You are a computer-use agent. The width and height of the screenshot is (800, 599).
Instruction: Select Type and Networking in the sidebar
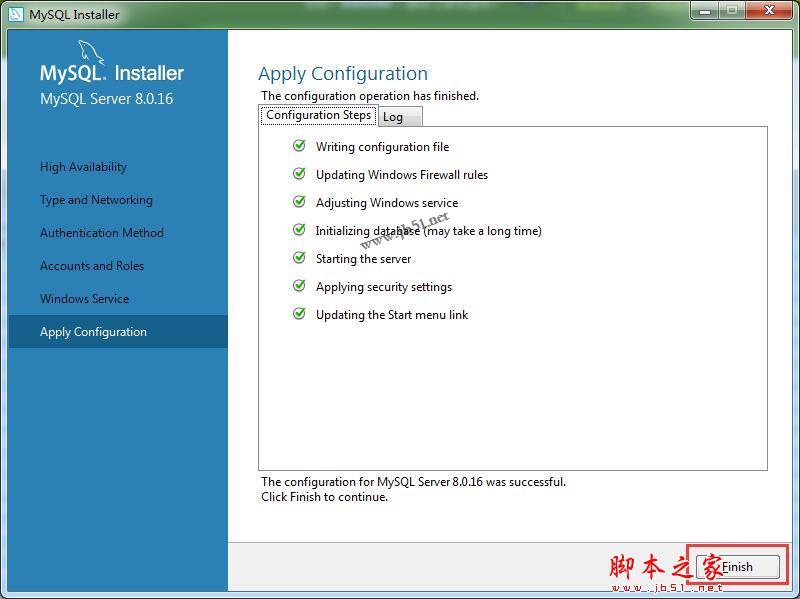pyautogui.click(x=96, y=199)
